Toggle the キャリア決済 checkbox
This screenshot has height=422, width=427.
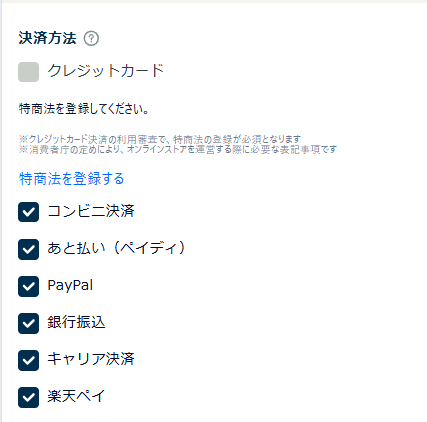pyautogui.click(x=28, y=360)
